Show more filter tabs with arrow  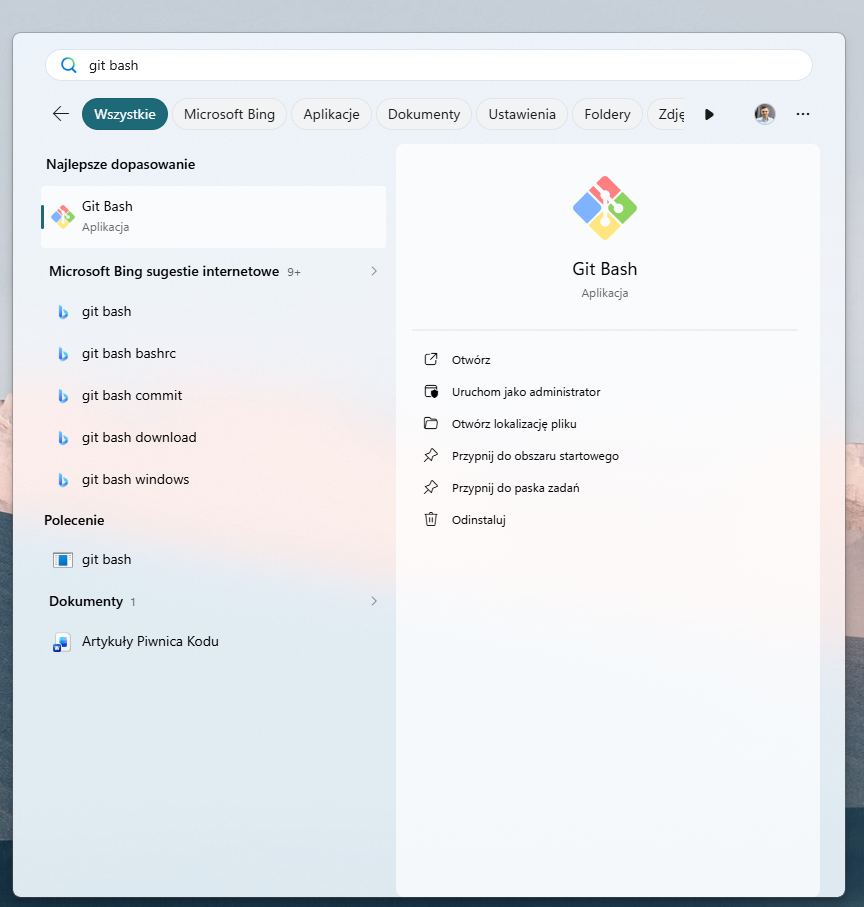pos(709,115)
